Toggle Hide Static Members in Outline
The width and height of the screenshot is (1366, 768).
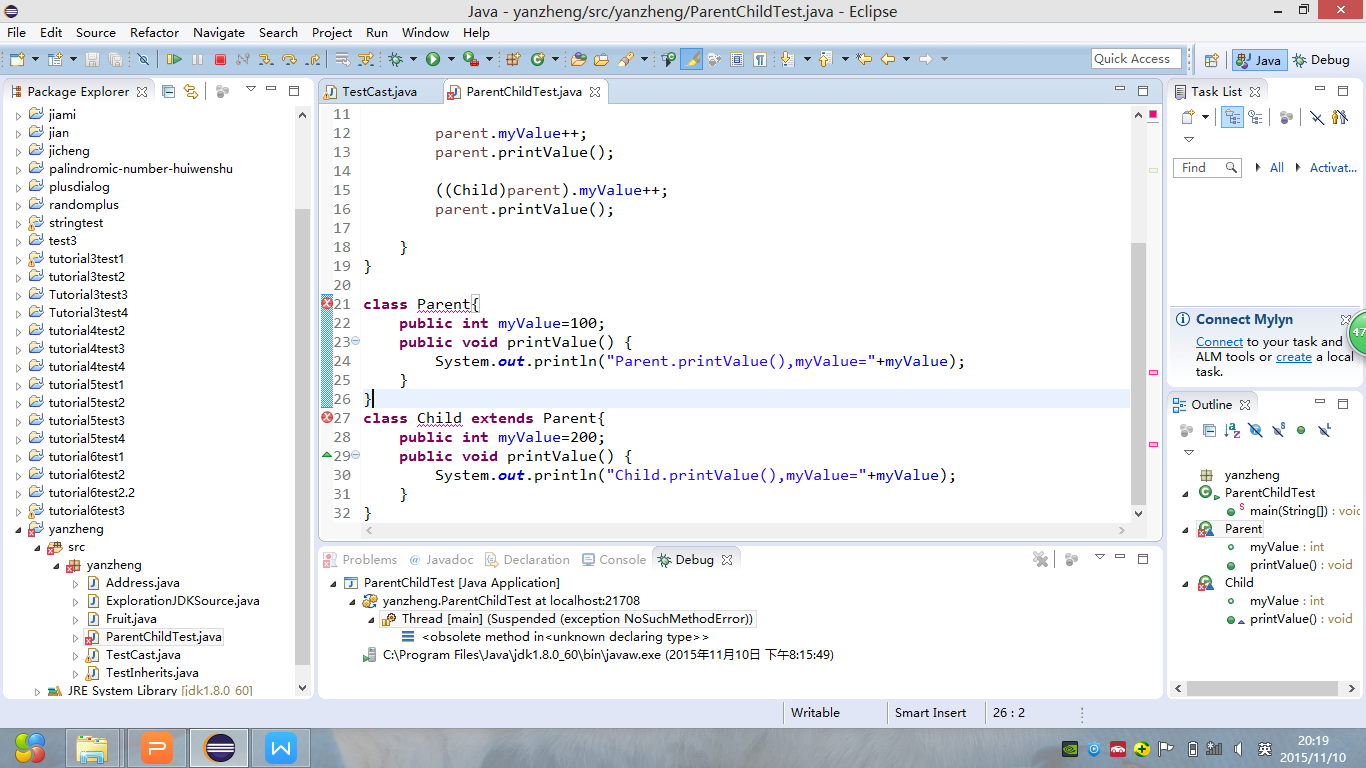click(1278, 430)
